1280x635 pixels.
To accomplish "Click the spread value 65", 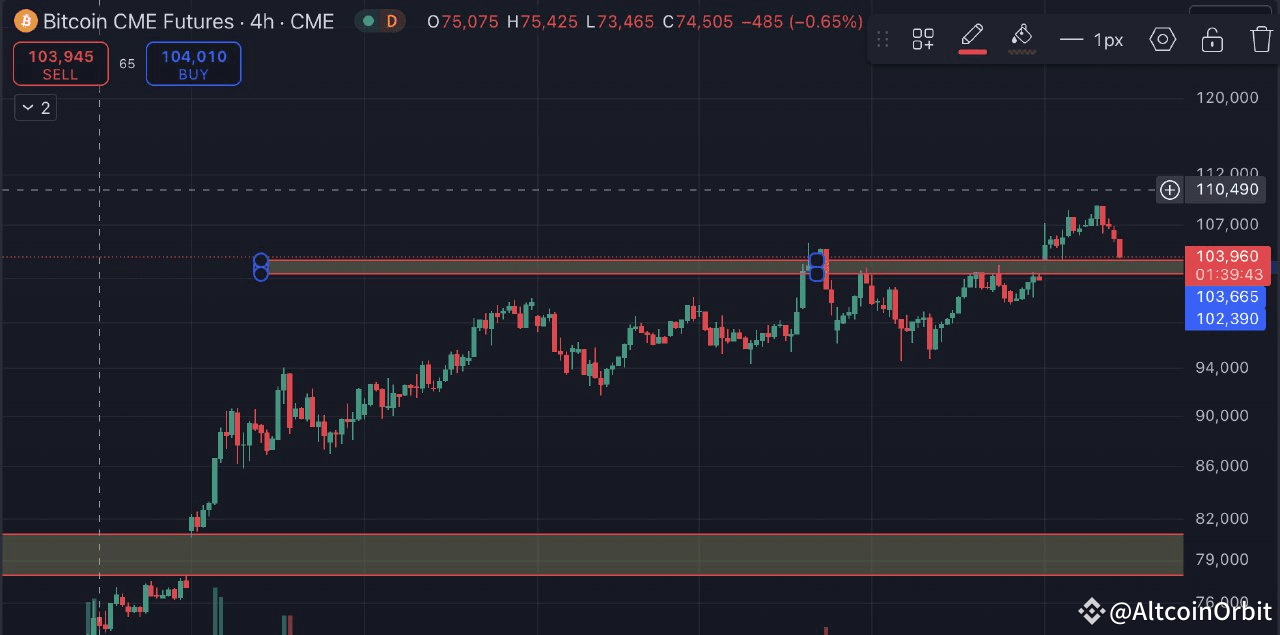I will click(127, 64).
